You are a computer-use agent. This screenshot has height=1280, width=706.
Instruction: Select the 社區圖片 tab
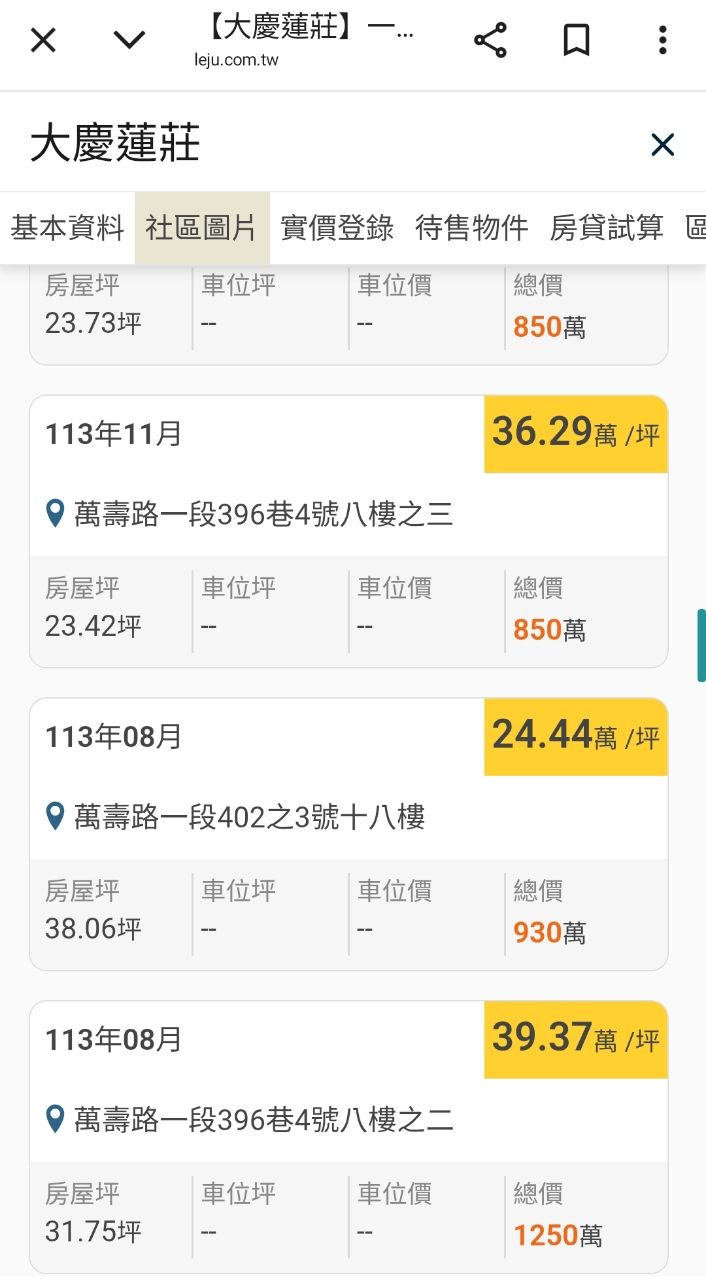201,228
